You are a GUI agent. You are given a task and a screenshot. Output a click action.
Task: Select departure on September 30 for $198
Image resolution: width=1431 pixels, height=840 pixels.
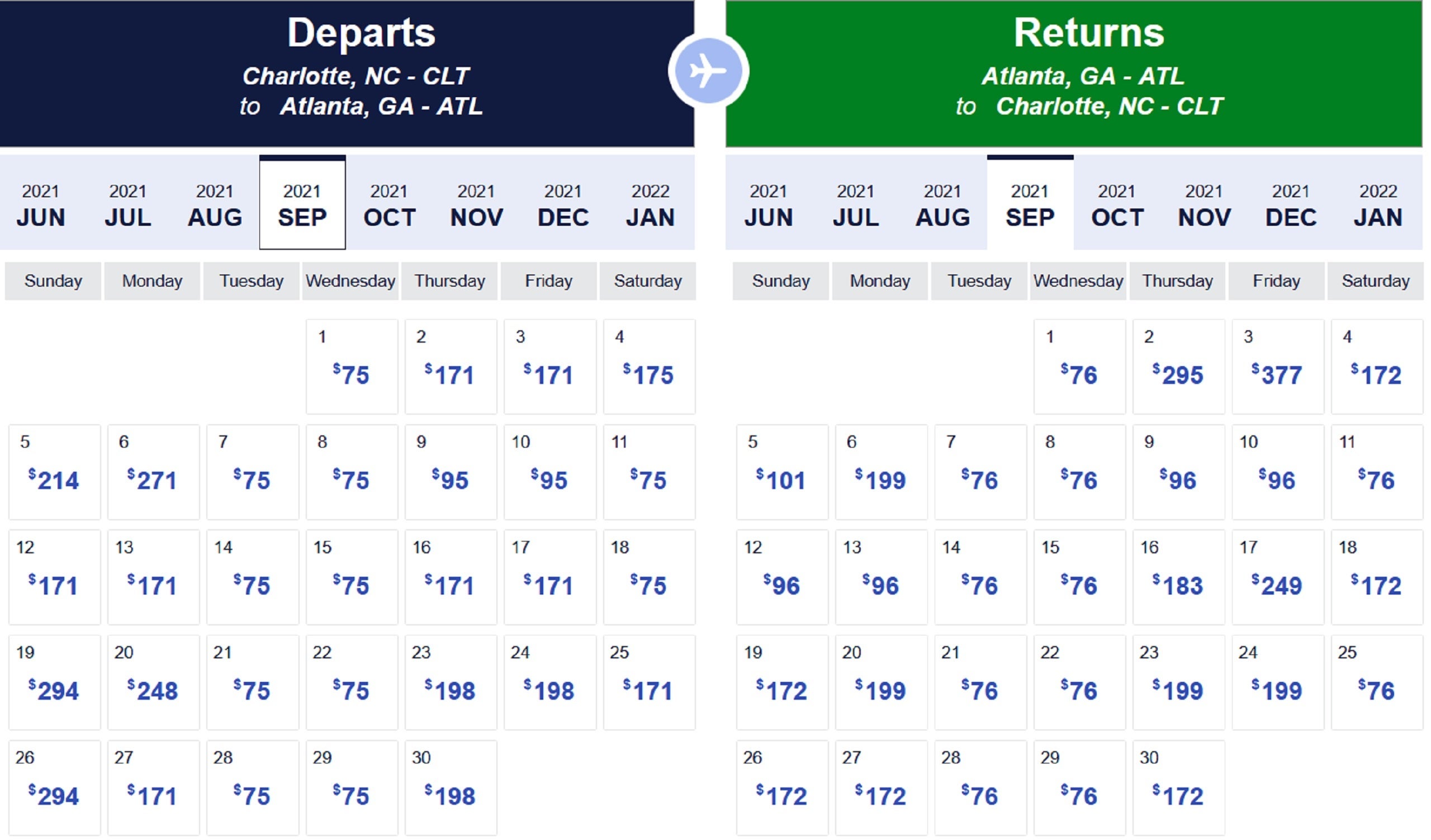451,787
